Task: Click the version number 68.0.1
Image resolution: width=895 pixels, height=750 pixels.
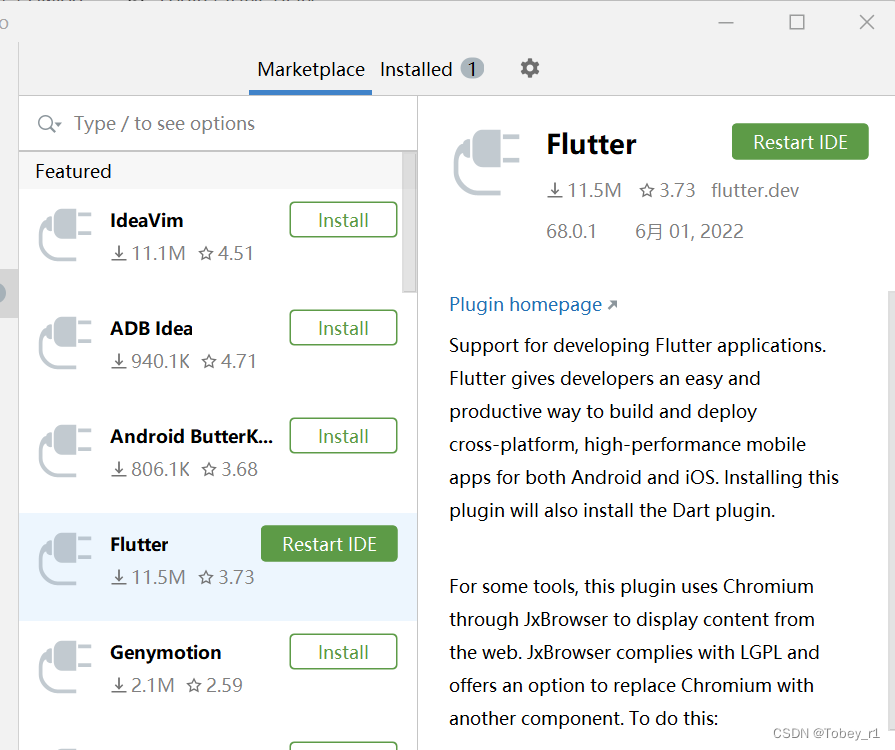Action: [x=571, y=231]
